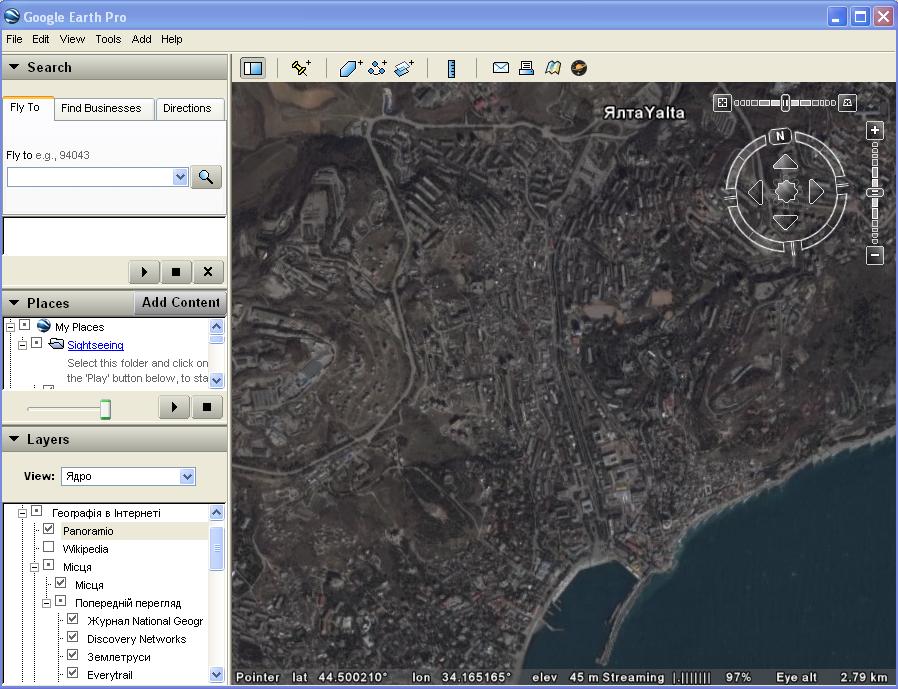Click the email envelope icon
Screen dimensions: 898x689
[x=501, y=68]
